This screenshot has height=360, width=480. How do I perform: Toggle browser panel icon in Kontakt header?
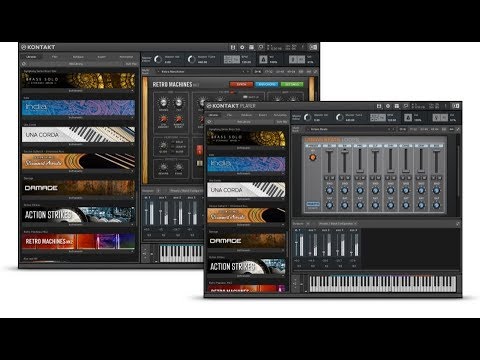pos(233,47)
